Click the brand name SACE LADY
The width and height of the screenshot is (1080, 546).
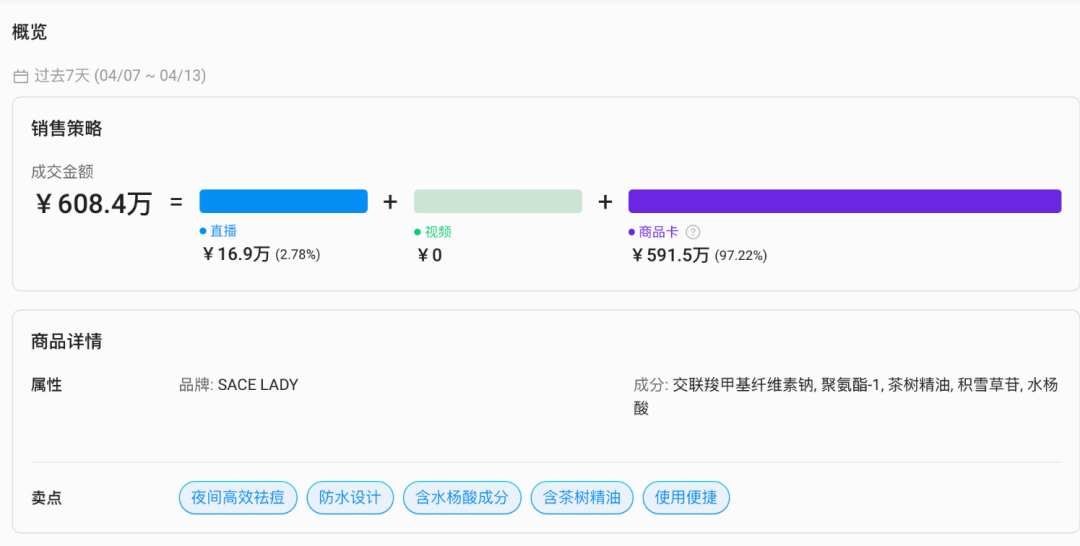pos(258,385)
